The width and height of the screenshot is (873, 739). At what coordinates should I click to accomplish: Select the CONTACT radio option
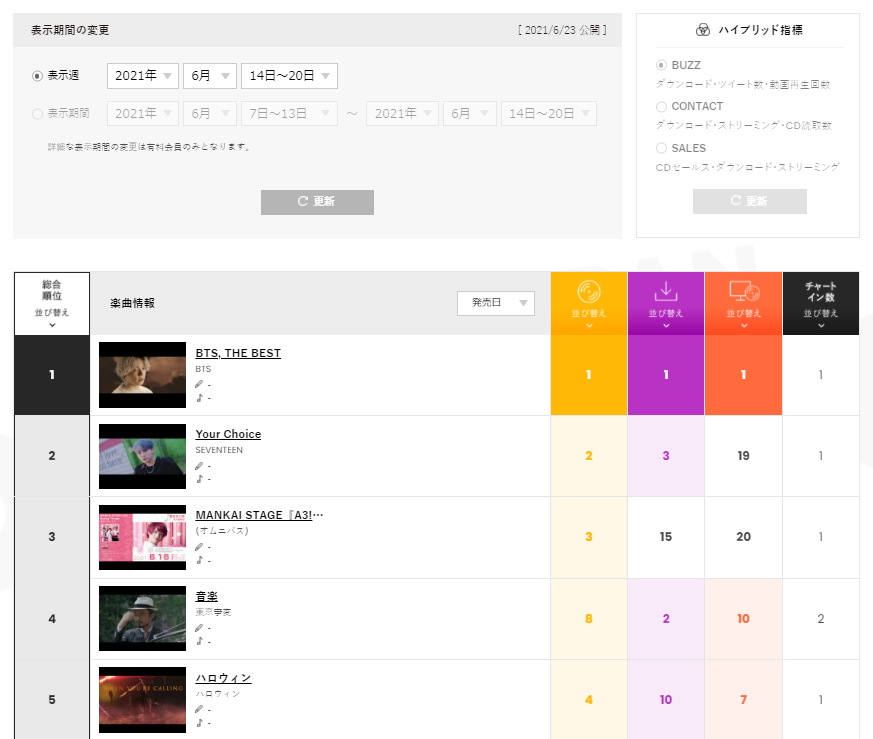point(661,106)
